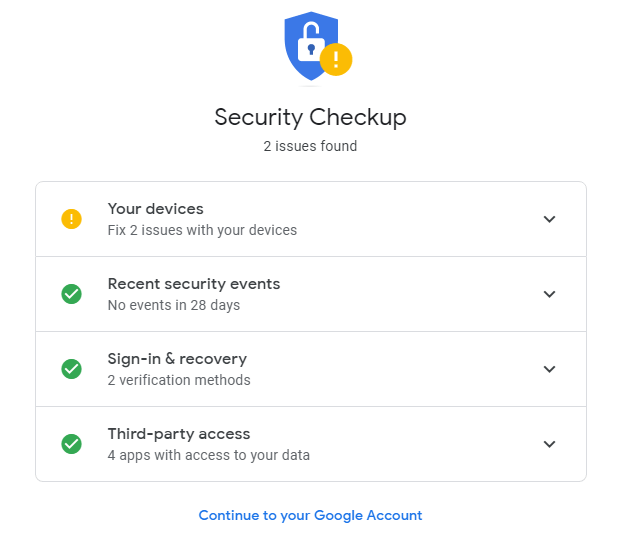The height and width of the screenshot is (550, 630).
Task: Click the Security Checkup title
Action: click(310, 117)
